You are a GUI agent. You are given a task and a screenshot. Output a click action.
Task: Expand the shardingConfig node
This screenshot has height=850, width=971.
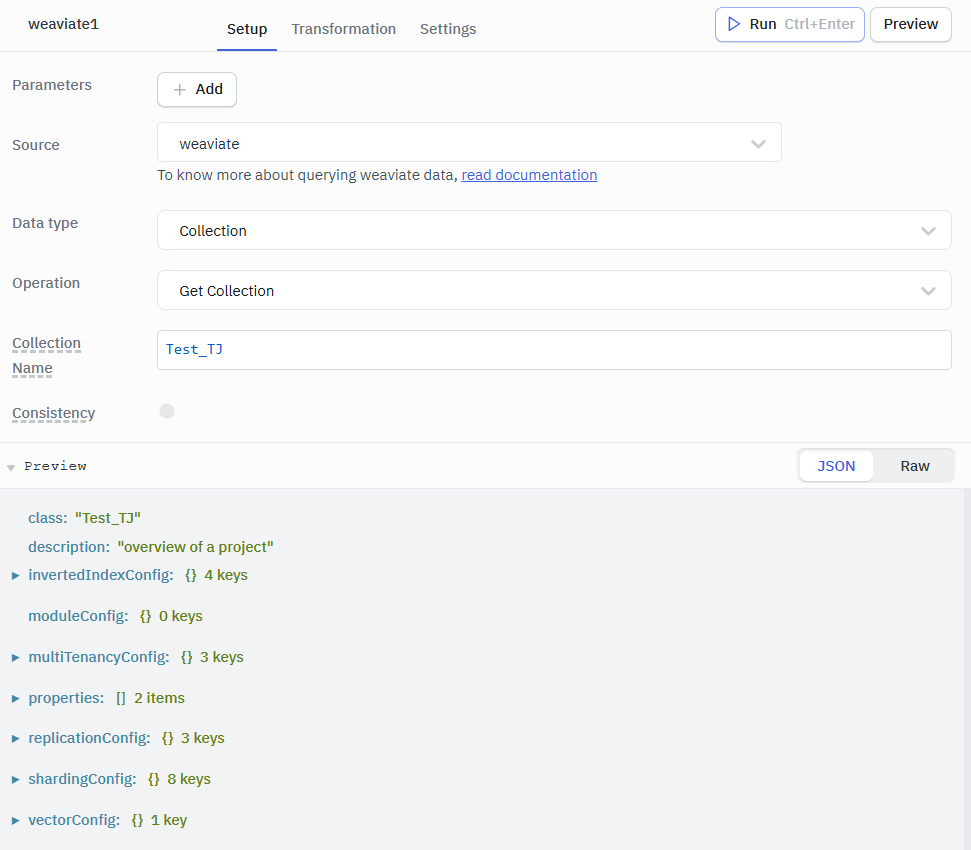point(15,779)
